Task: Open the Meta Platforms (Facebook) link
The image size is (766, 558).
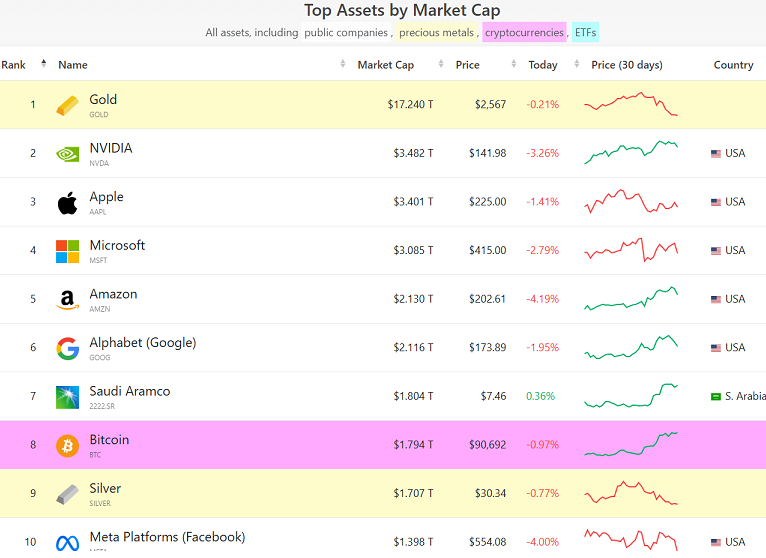Action: tap(168, 537)
